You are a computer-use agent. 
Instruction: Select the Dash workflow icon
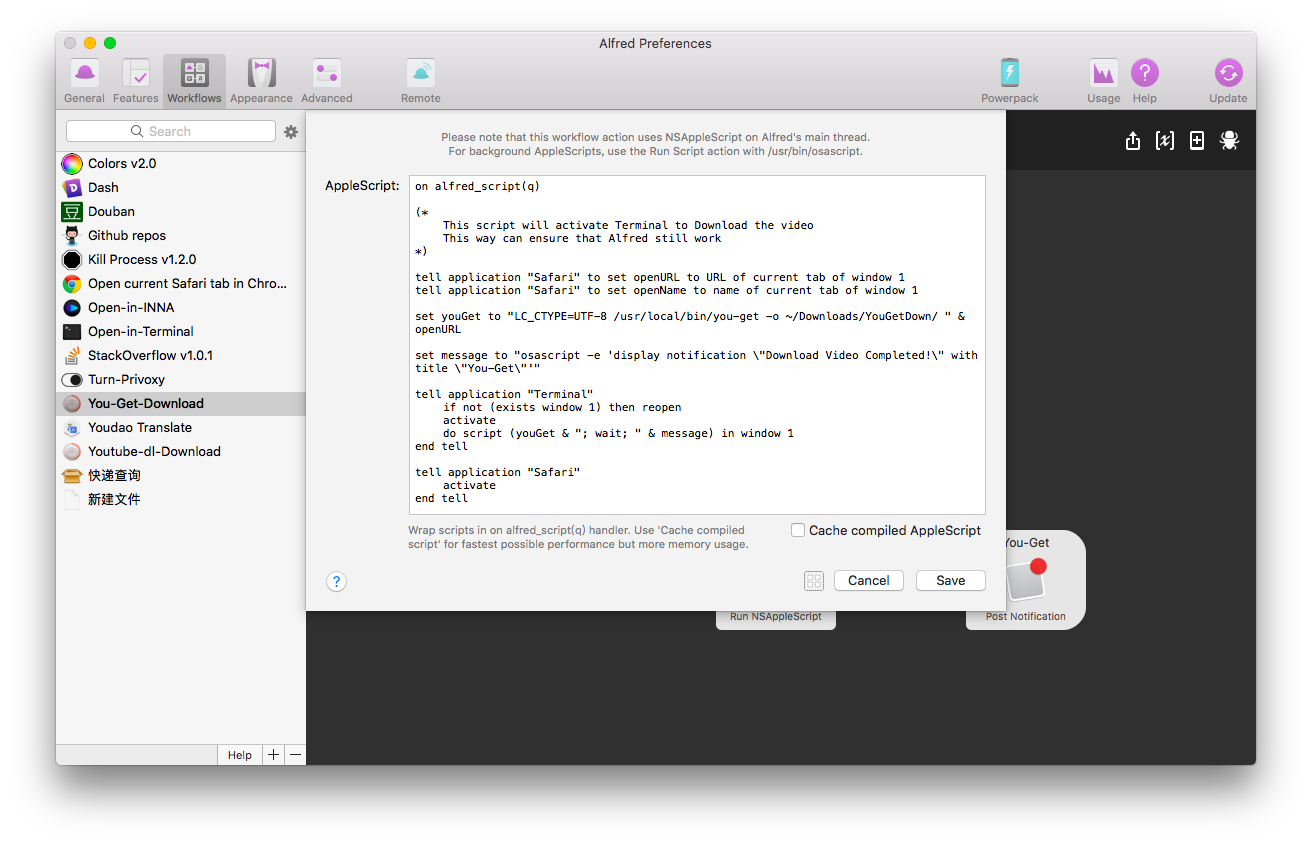(x=72, y=188)
